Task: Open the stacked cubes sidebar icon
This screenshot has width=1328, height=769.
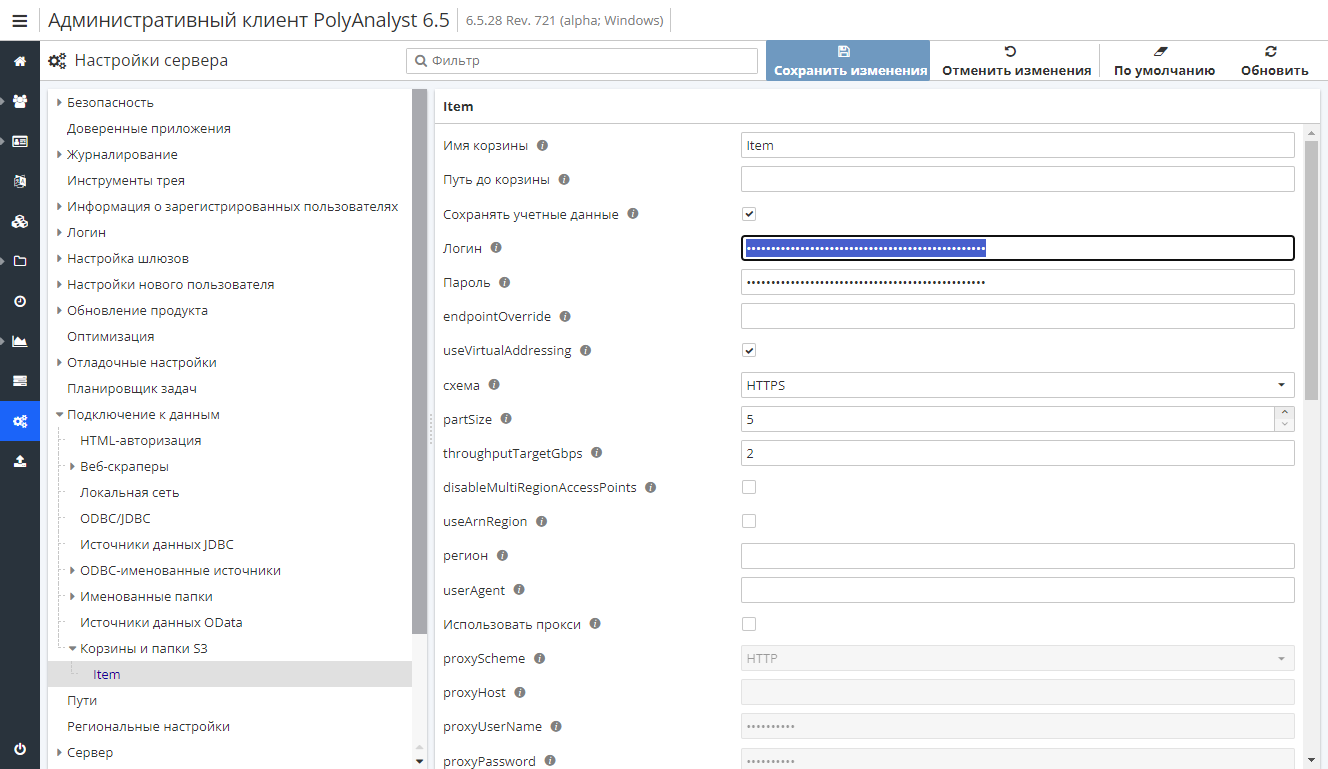Action: 20,221
